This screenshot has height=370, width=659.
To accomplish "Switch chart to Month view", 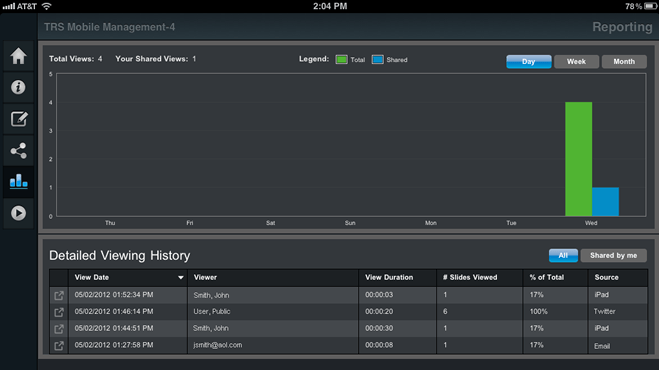I will (624, 61).
